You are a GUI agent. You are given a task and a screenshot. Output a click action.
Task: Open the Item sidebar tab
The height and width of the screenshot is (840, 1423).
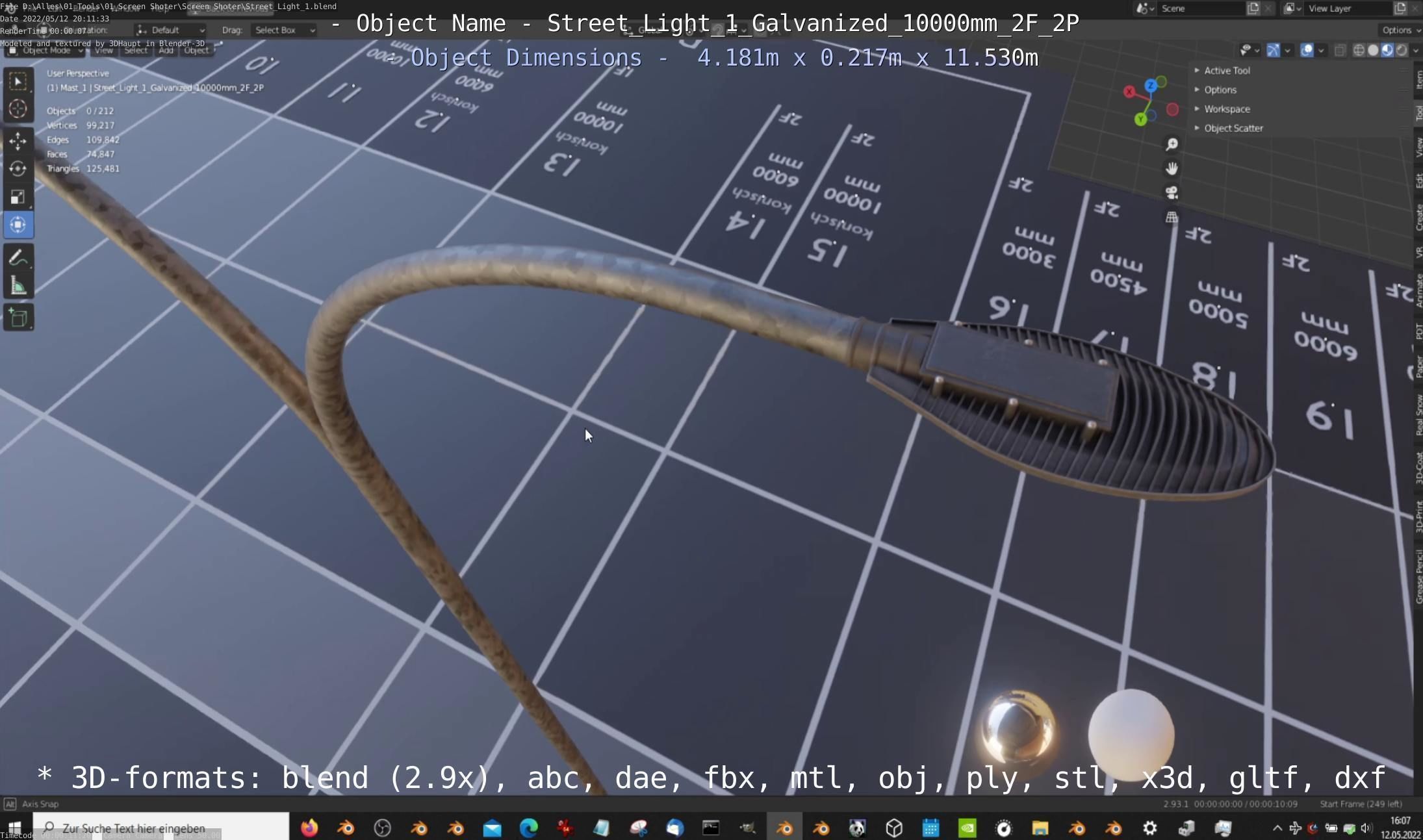pos(1418,79)
